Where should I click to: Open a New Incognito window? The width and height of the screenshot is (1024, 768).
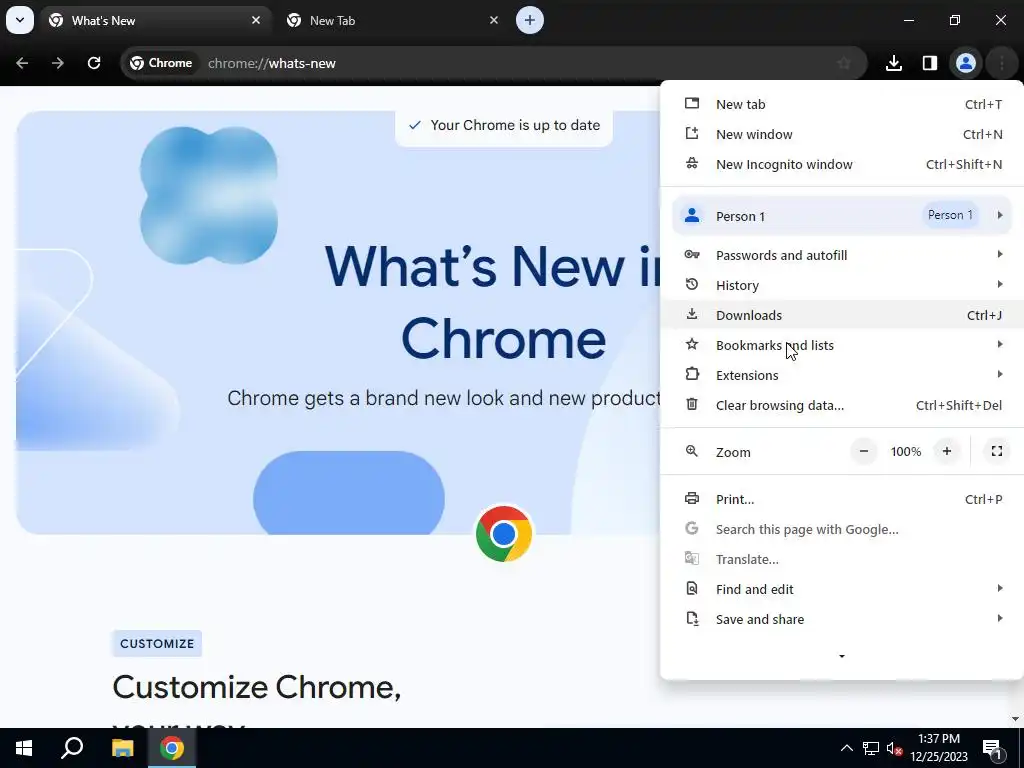click(x=842, y=165)
